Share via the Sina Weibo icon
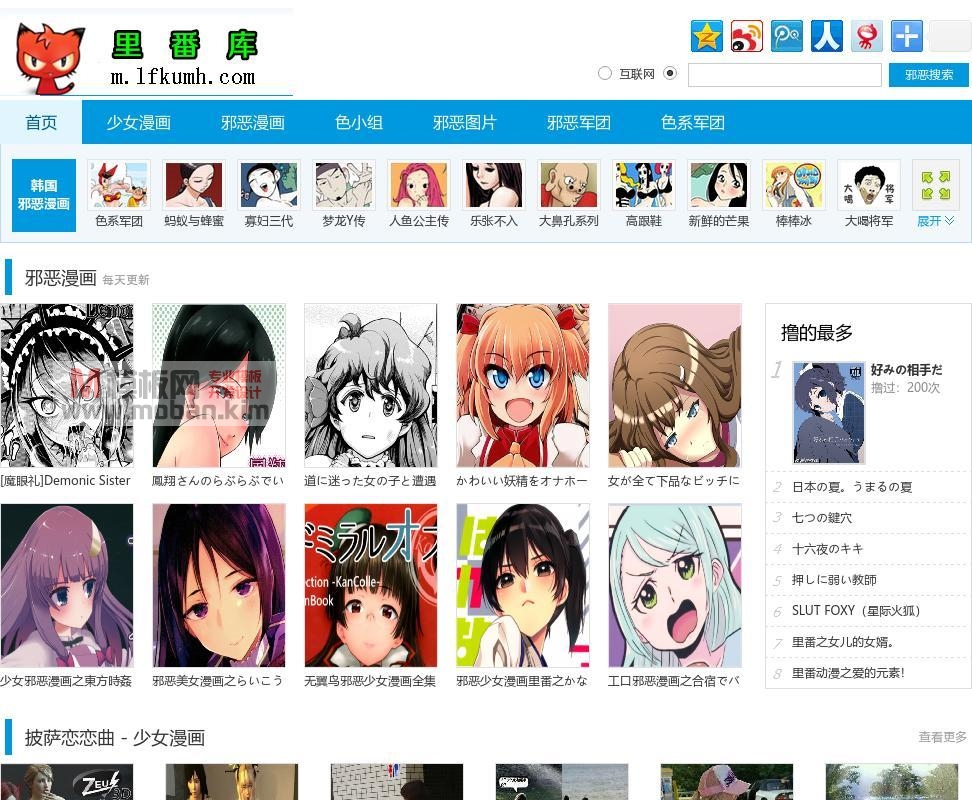The width and height of the screenshot is (972, 800). (746, 36)
